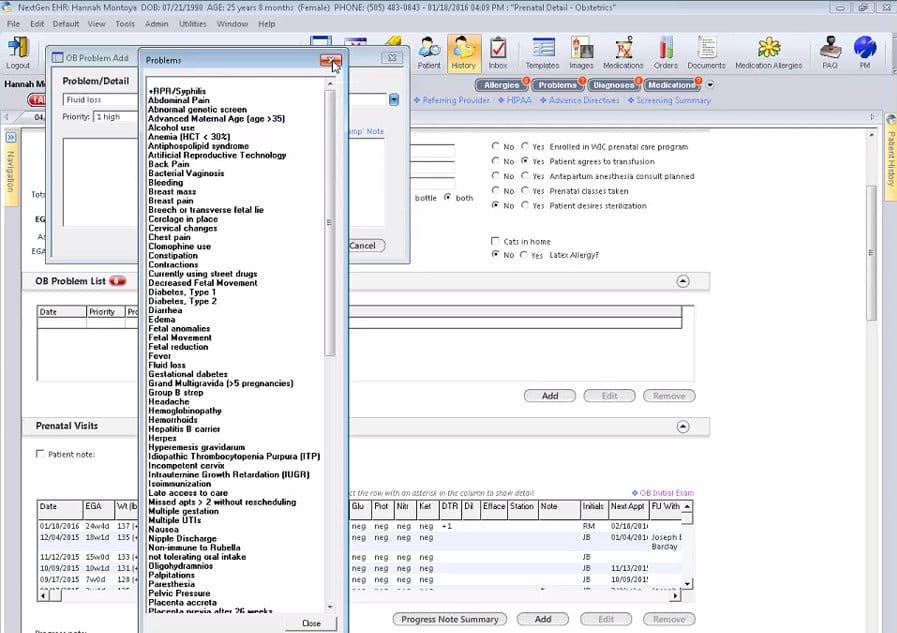Select No for Antepartum anesthesia consult planned
This screenshot has height=633, width=897.
tap(494, 176)
